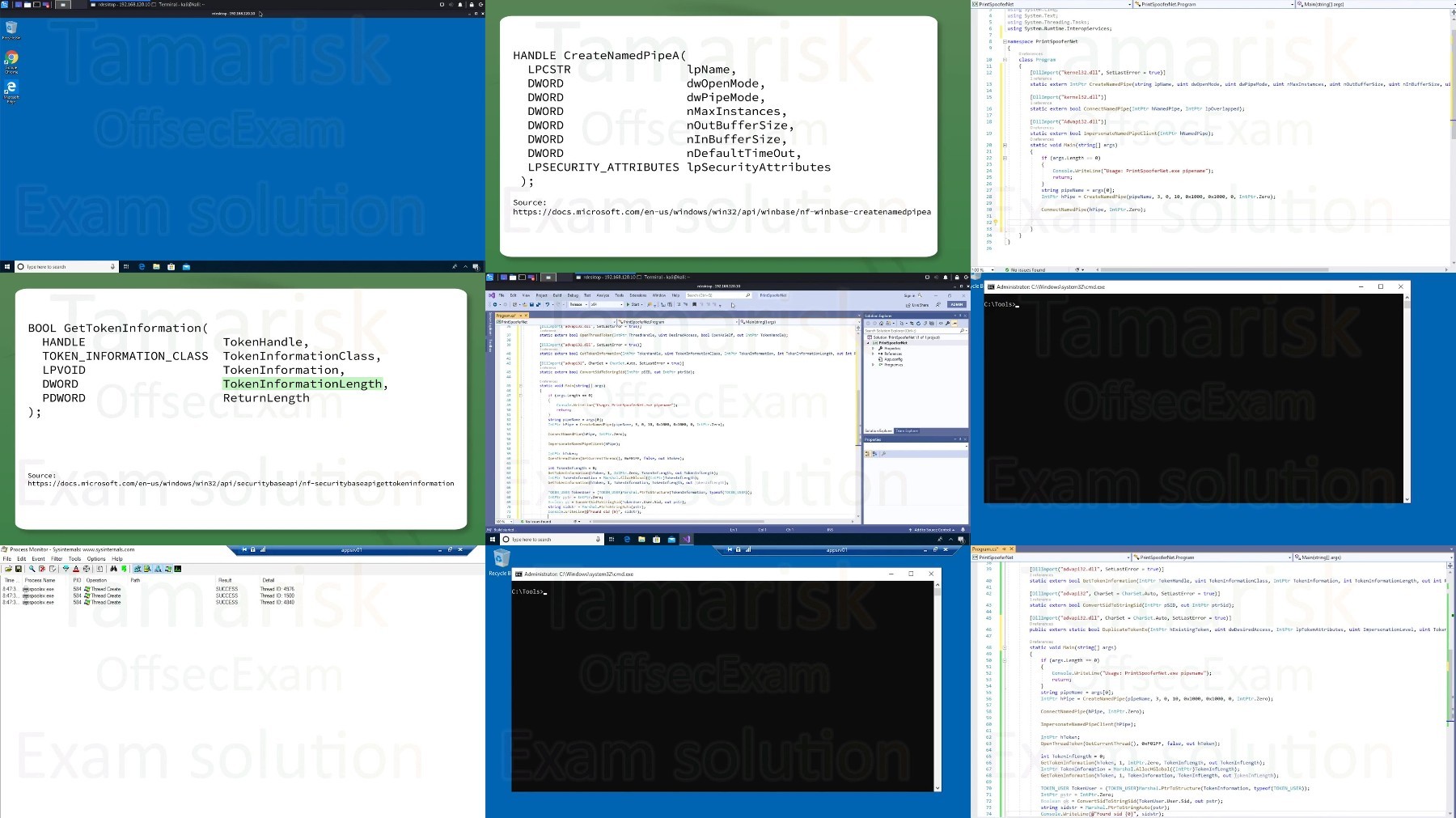Image resolution: width=1456 pixels, height=818 pixels.
Task: Toggle Show Profiling Events in Process Monitor
Action: (x=178, y=569)
